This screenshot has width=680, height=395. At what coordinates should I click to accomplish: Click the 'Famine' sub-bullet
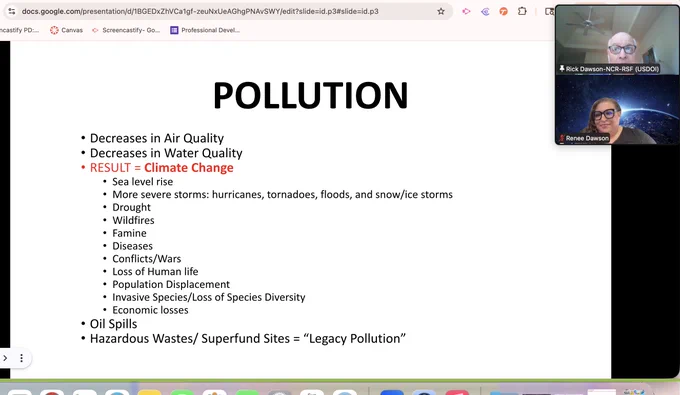point(129,233)
